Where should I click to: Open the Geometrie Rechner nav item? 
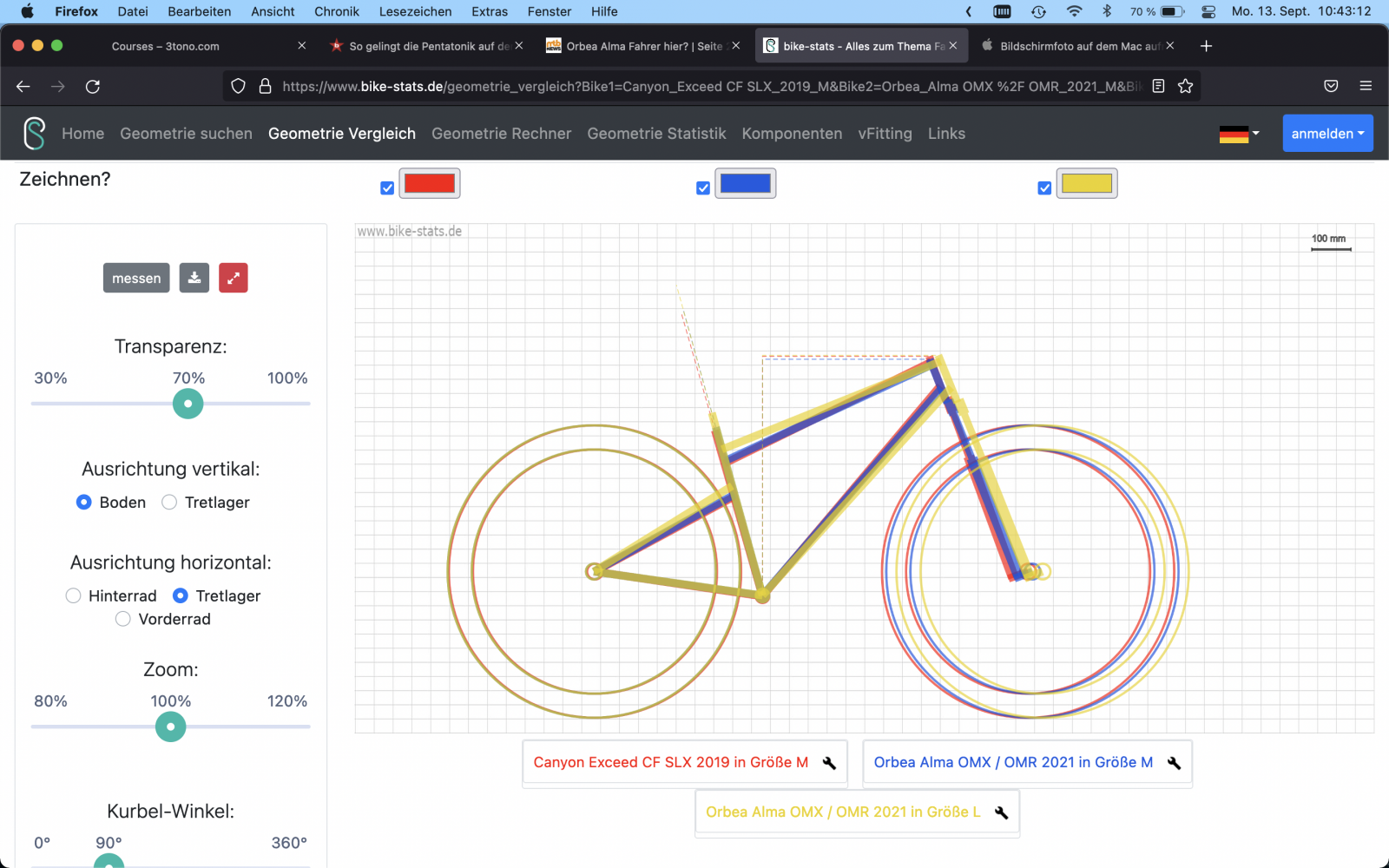pyautogui.click(x=501, y=134)
